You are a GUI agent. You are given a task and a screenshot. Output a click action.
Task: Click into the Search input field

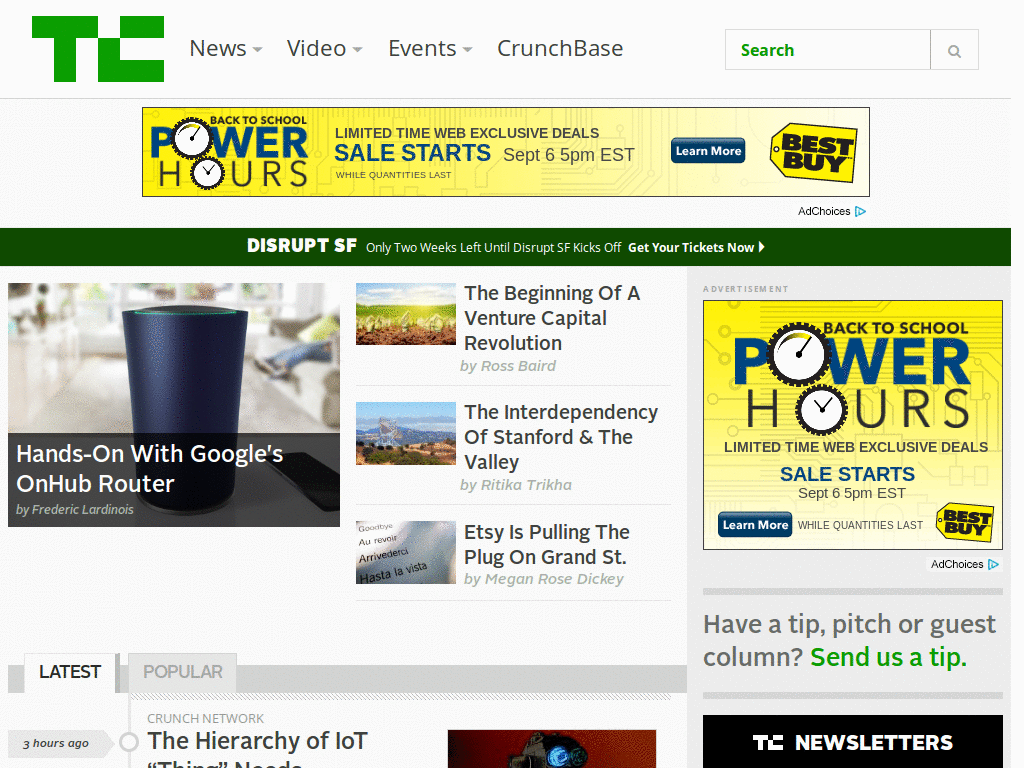coord(828,50)
